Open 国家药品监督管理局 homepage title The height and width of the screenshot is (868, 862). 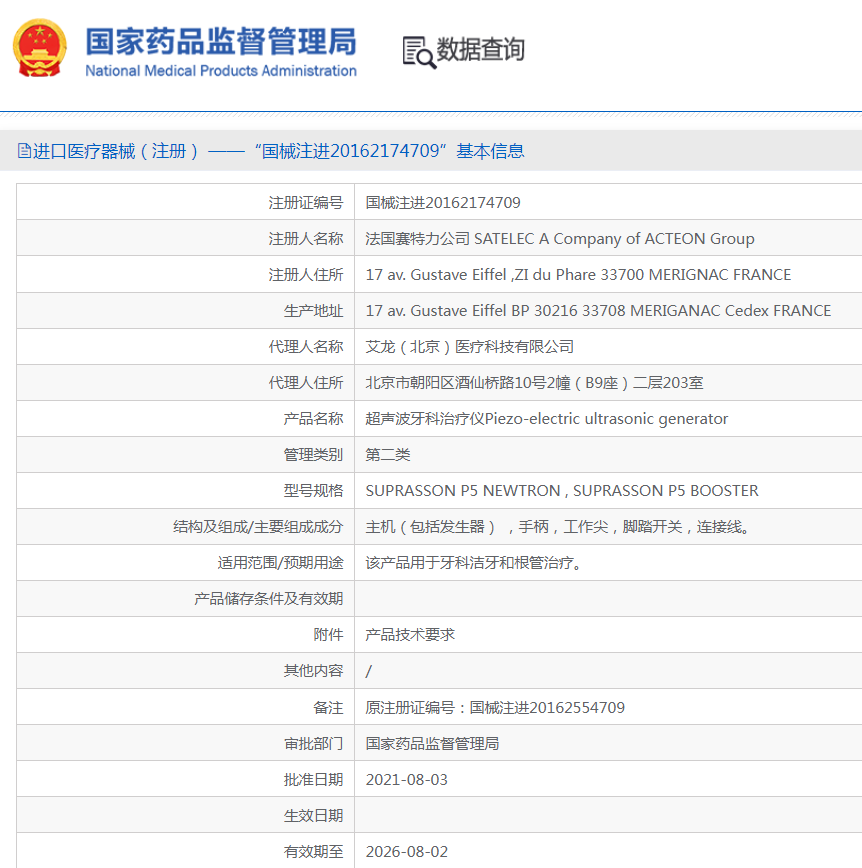[x=221, y=42]
